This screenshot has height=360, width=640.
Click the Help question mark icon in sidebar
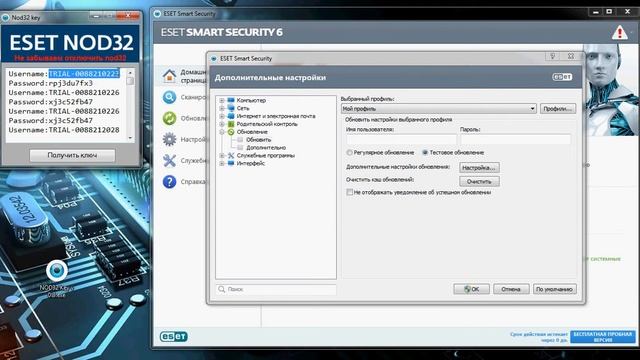169,182
